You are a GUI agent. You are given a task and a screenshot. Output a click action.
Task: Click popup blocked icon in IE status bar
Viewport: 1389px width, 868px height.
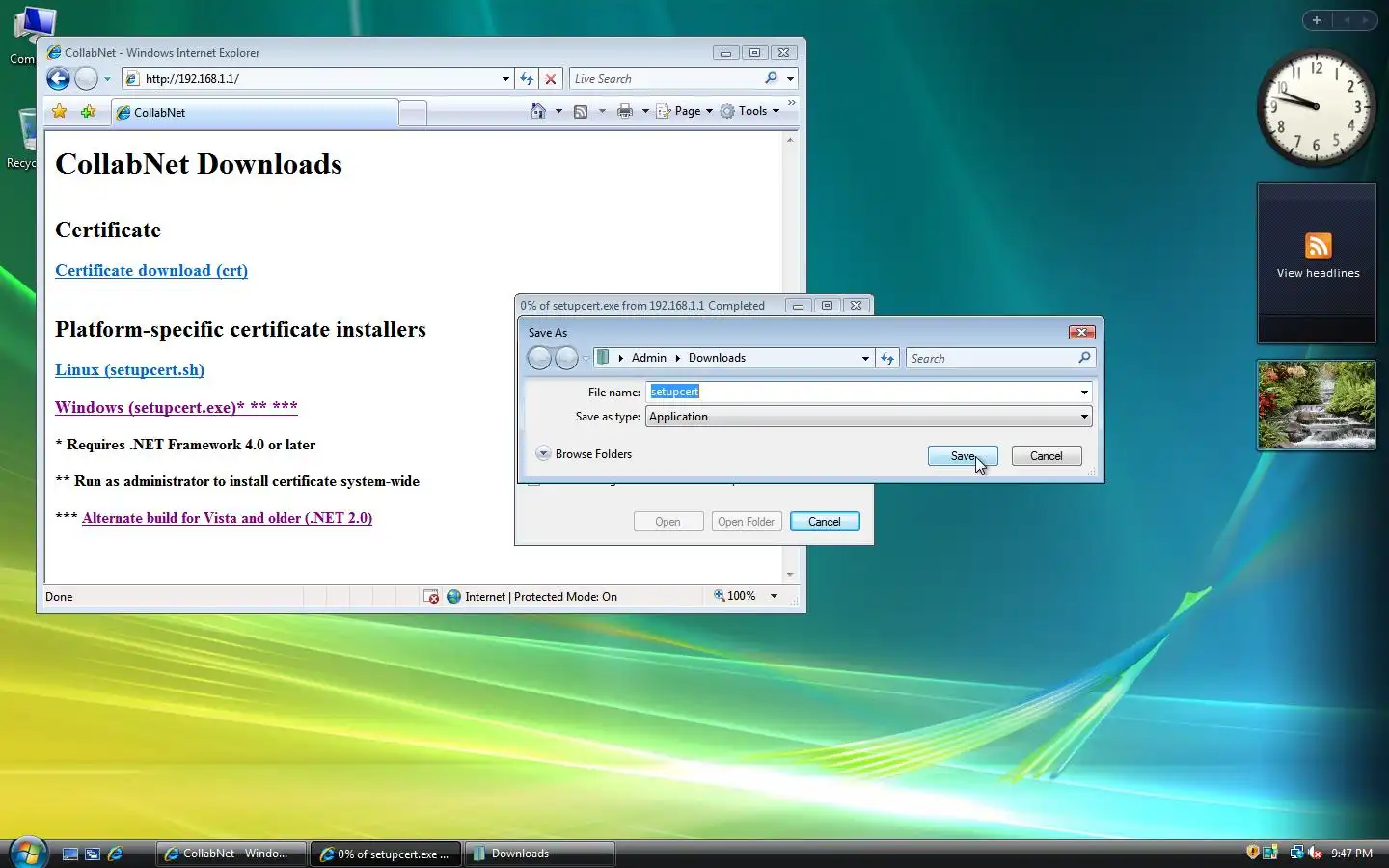pos(431,597)
